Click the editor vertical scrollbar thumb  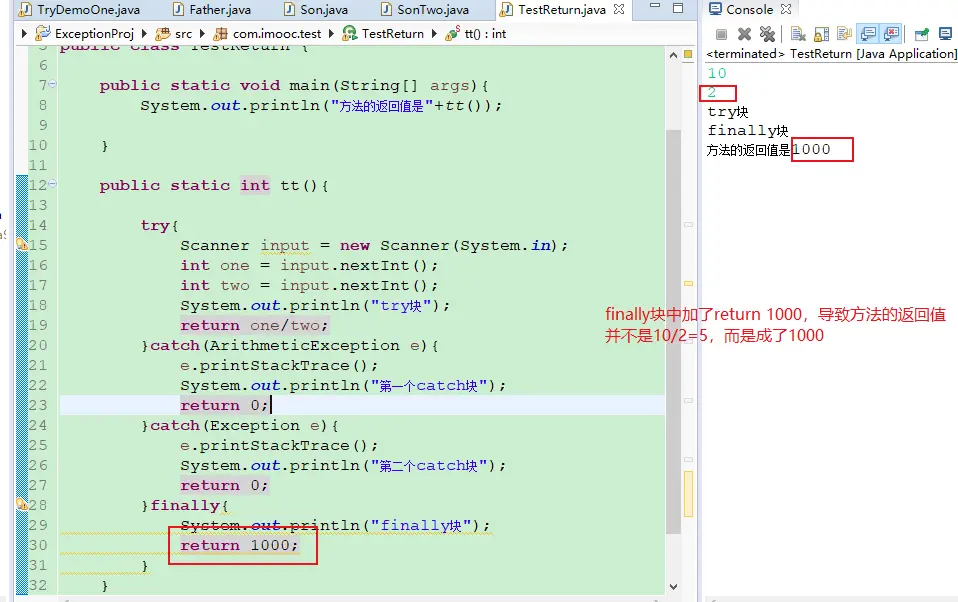coord(673,330)
